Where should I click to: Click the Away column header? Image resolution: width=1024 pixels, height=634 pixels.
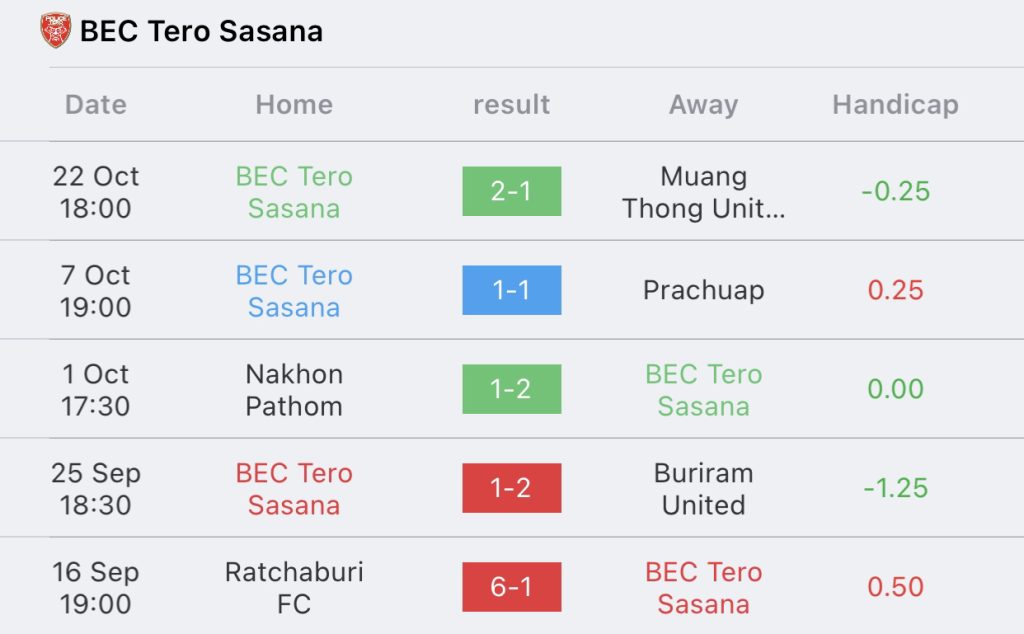tap(703, 104)
